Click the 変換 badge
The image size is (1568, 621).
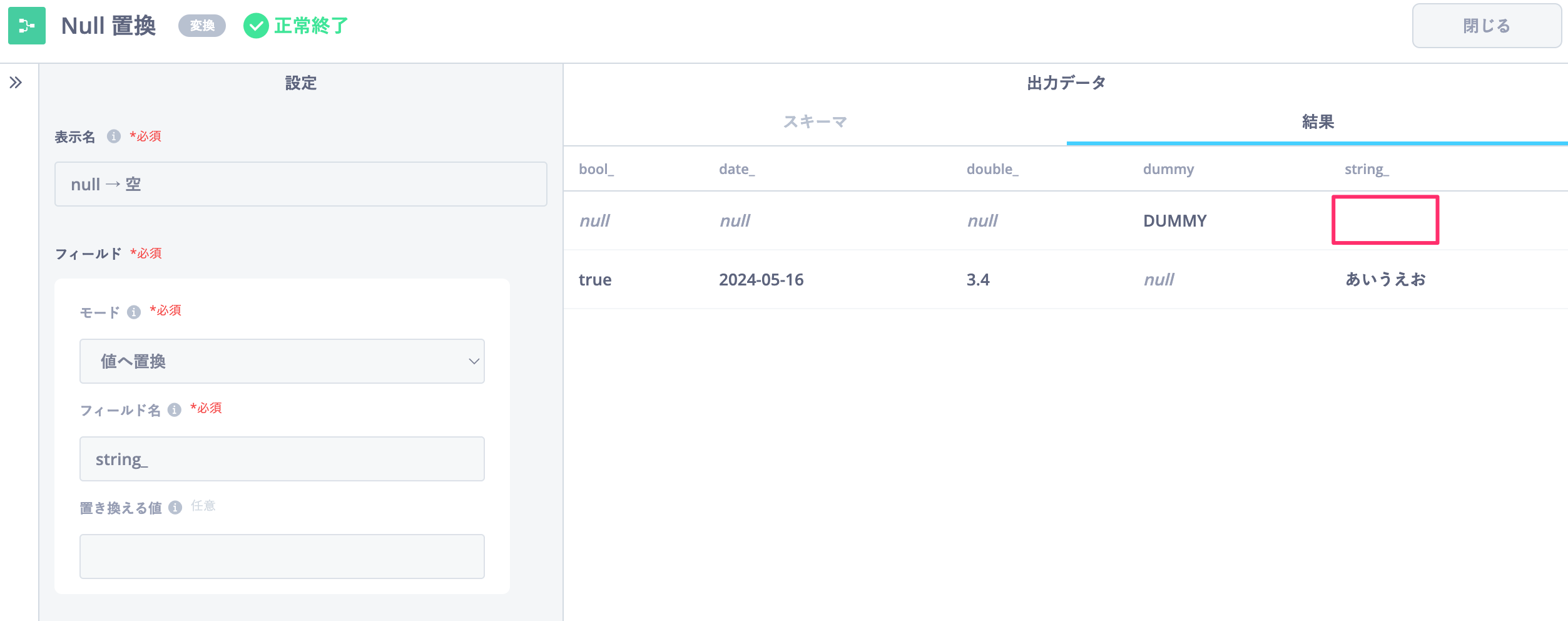pos(202,26)
